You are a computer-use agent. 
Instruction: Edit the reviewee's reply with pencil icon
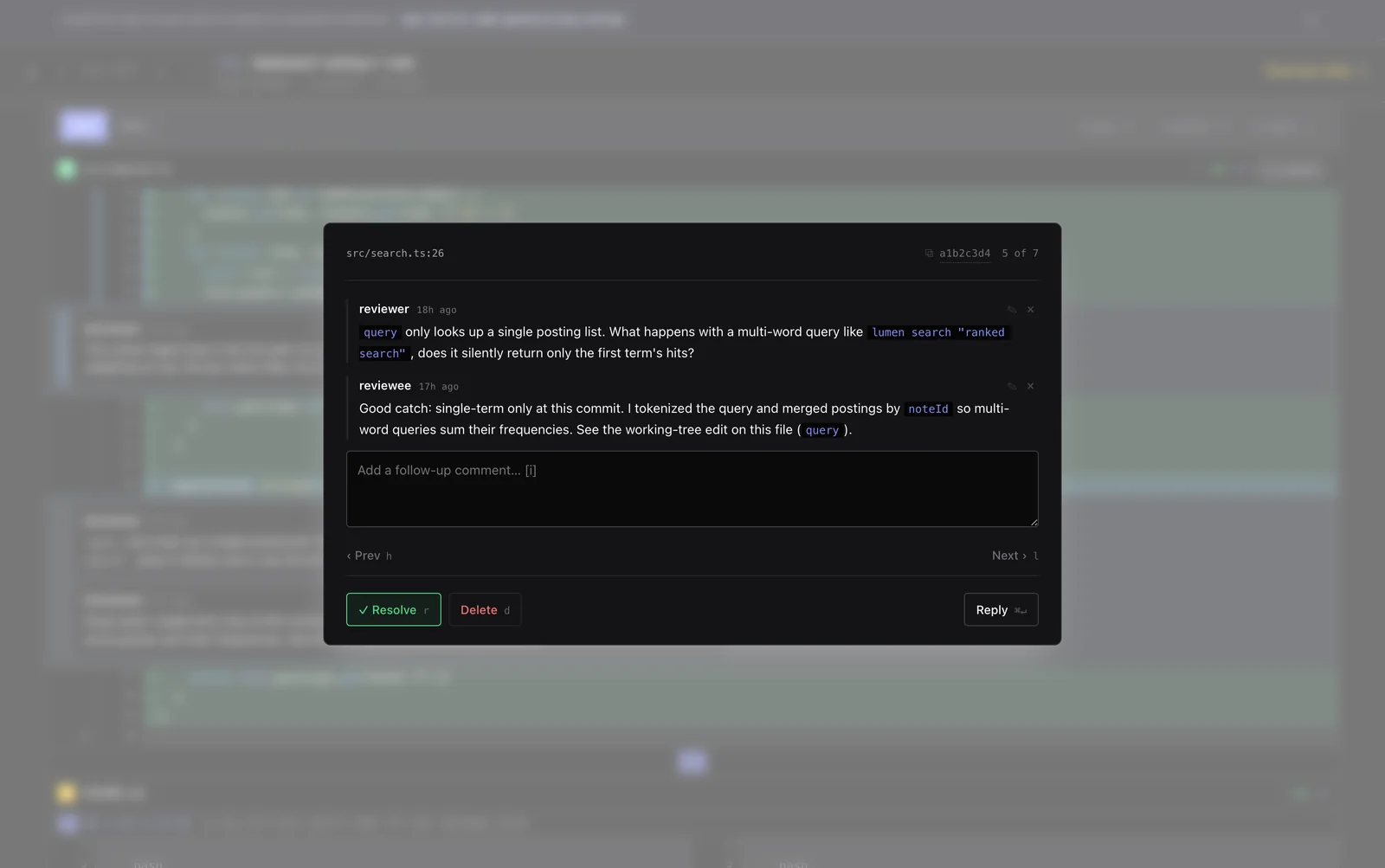[x=1012, y=387]
